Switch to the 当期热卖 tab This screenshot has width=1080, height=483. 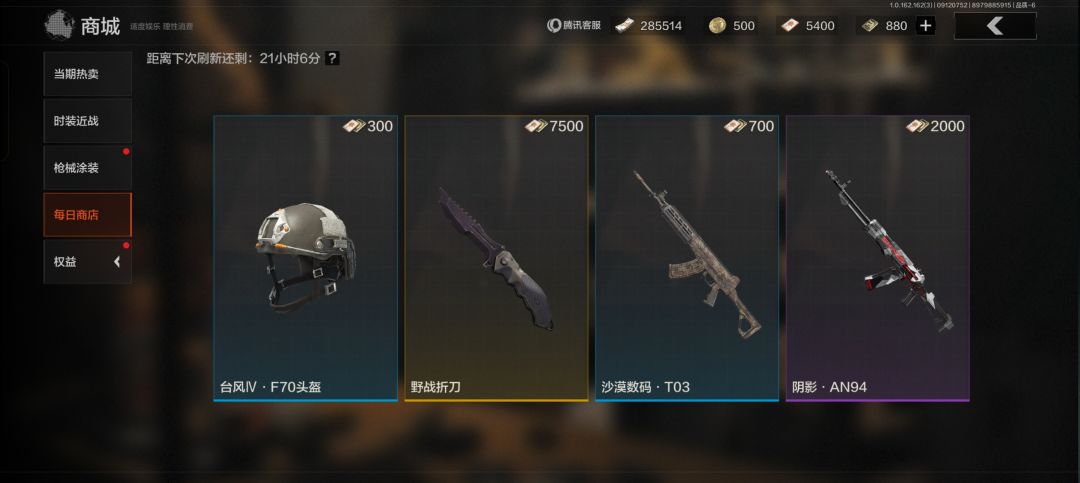(87, 74)
